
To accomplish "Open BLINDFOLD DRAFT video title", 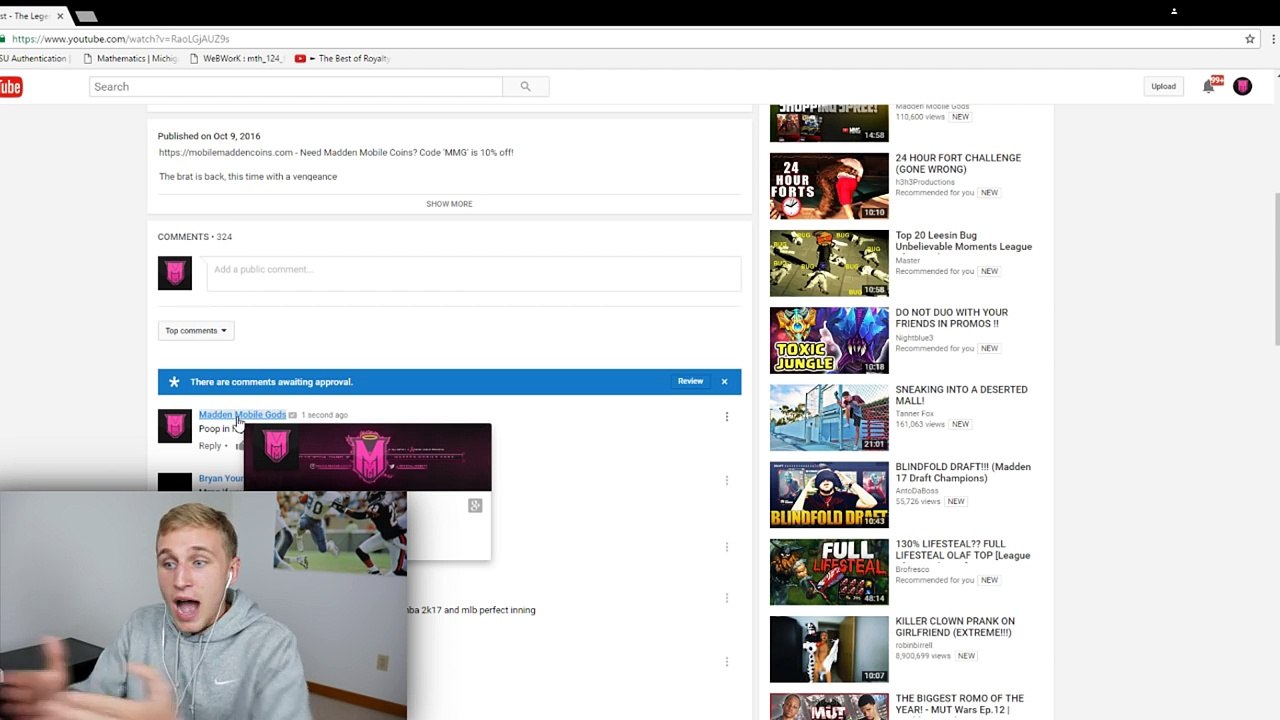I will pos(962,472).
